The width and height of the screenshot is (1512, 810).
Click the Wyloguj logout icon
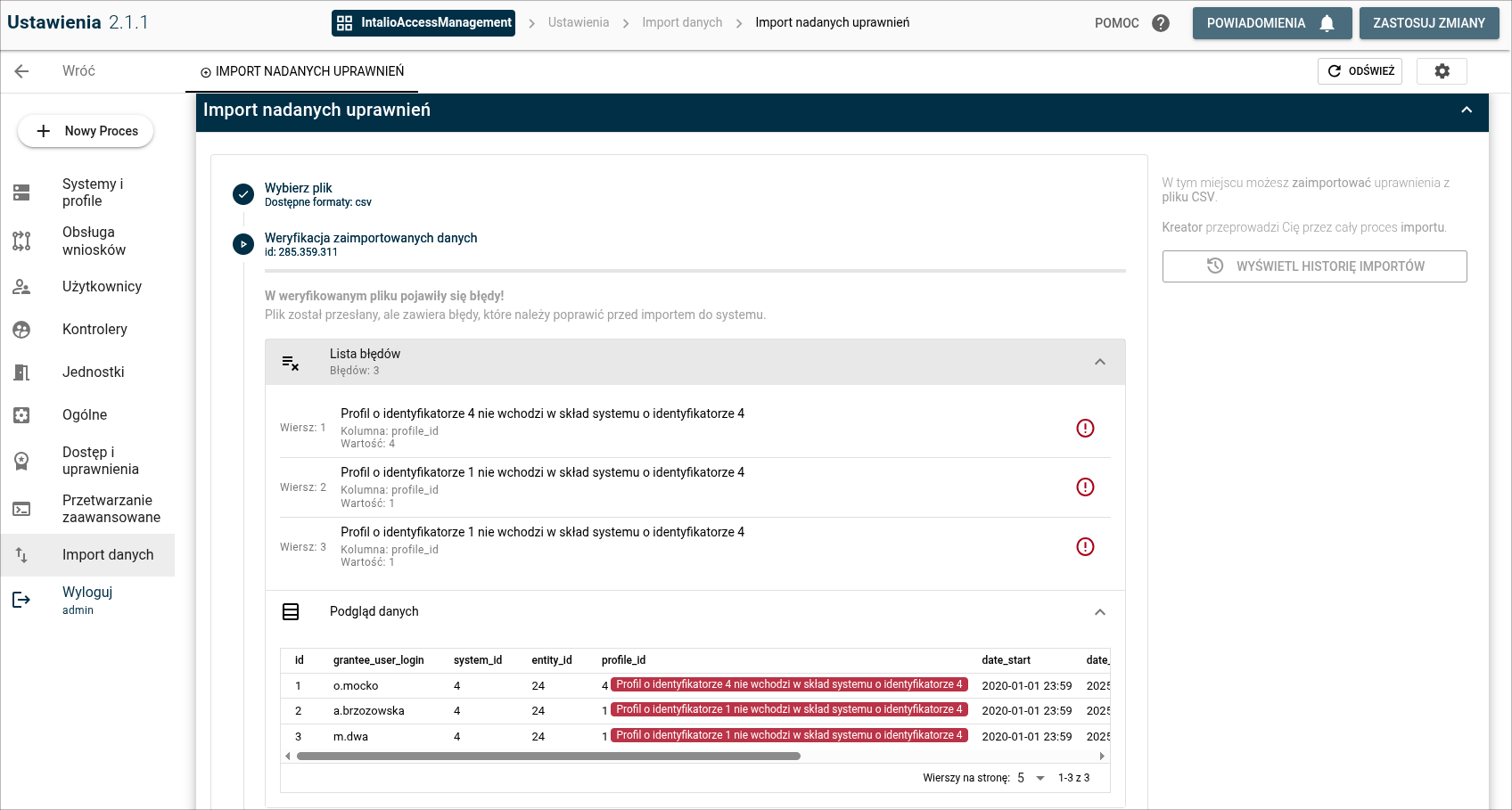point(21,600)
